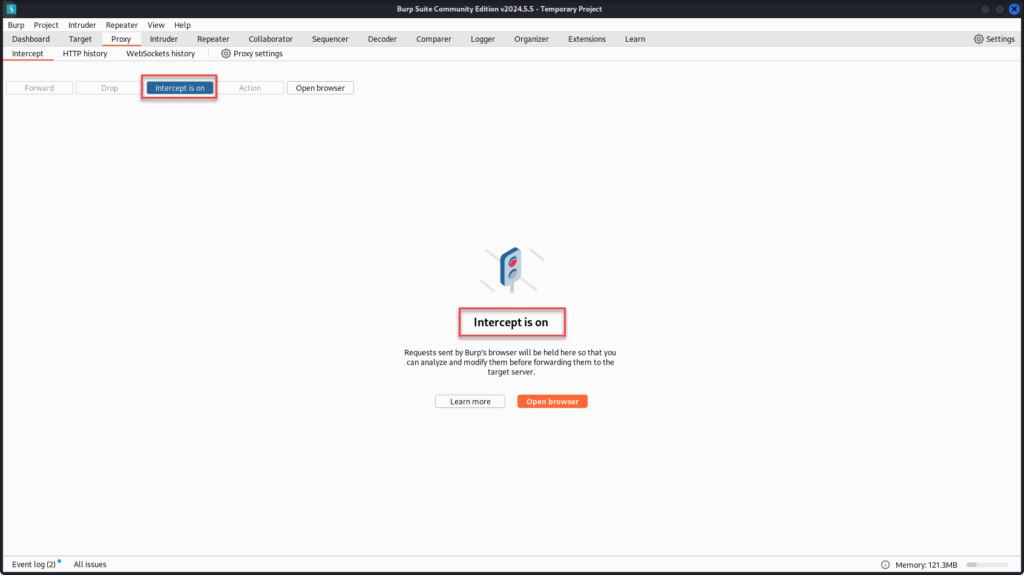Viewport: 1024px width, 575px height.
Task: Open Settings via the gear icon
Action: 978,39
